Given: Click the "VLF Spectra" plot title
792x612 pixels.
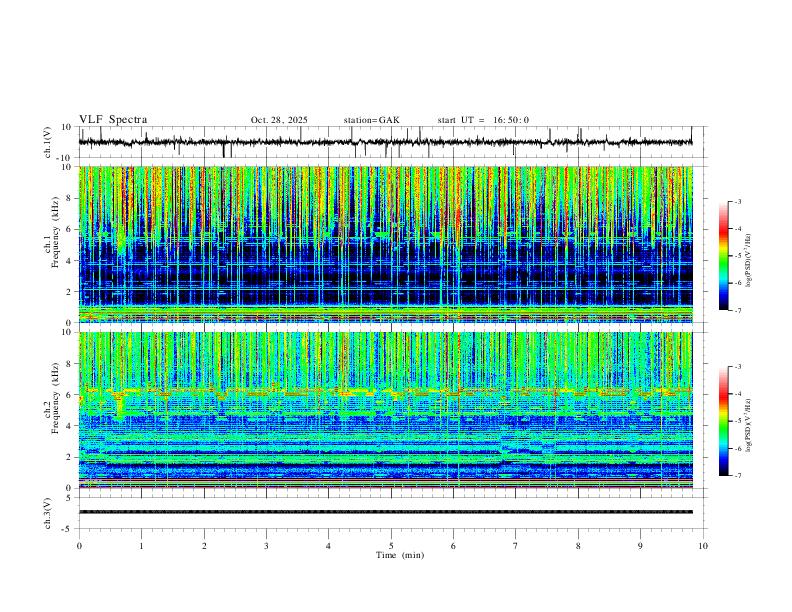Looking at the screenshot, I should (x=113, y=120).
